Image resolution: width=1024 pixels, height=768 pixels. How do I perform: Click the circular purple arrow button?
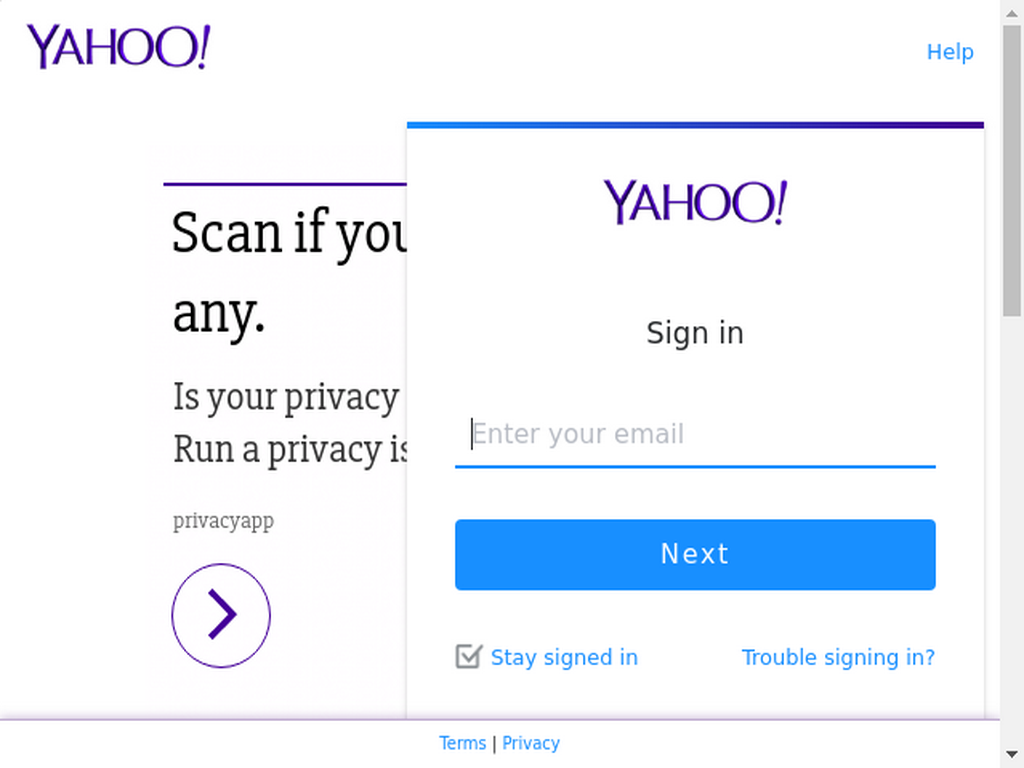coord(221,615)
